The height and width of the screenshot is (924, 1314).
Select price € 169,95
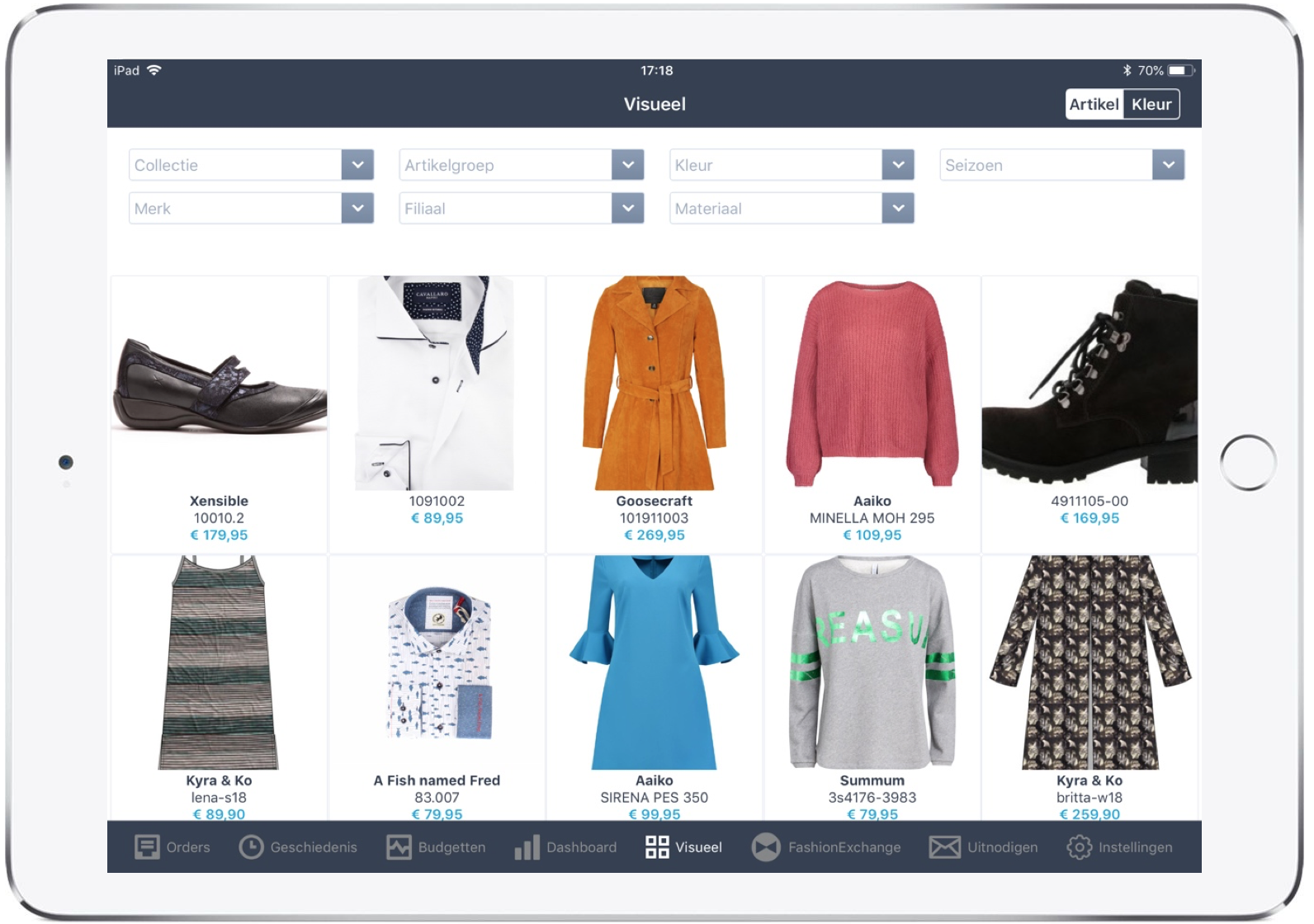(1089, 518)
